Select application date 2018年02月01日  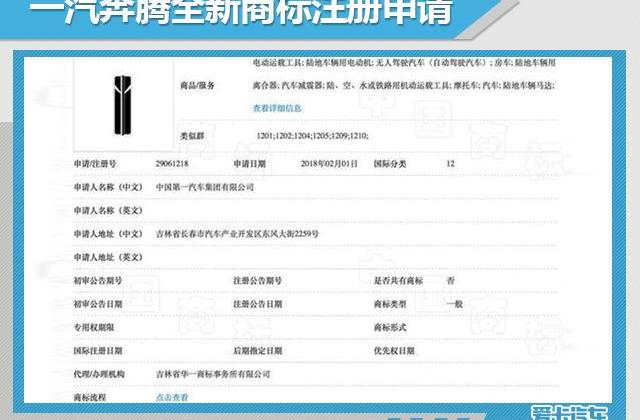tap(329, 164)
